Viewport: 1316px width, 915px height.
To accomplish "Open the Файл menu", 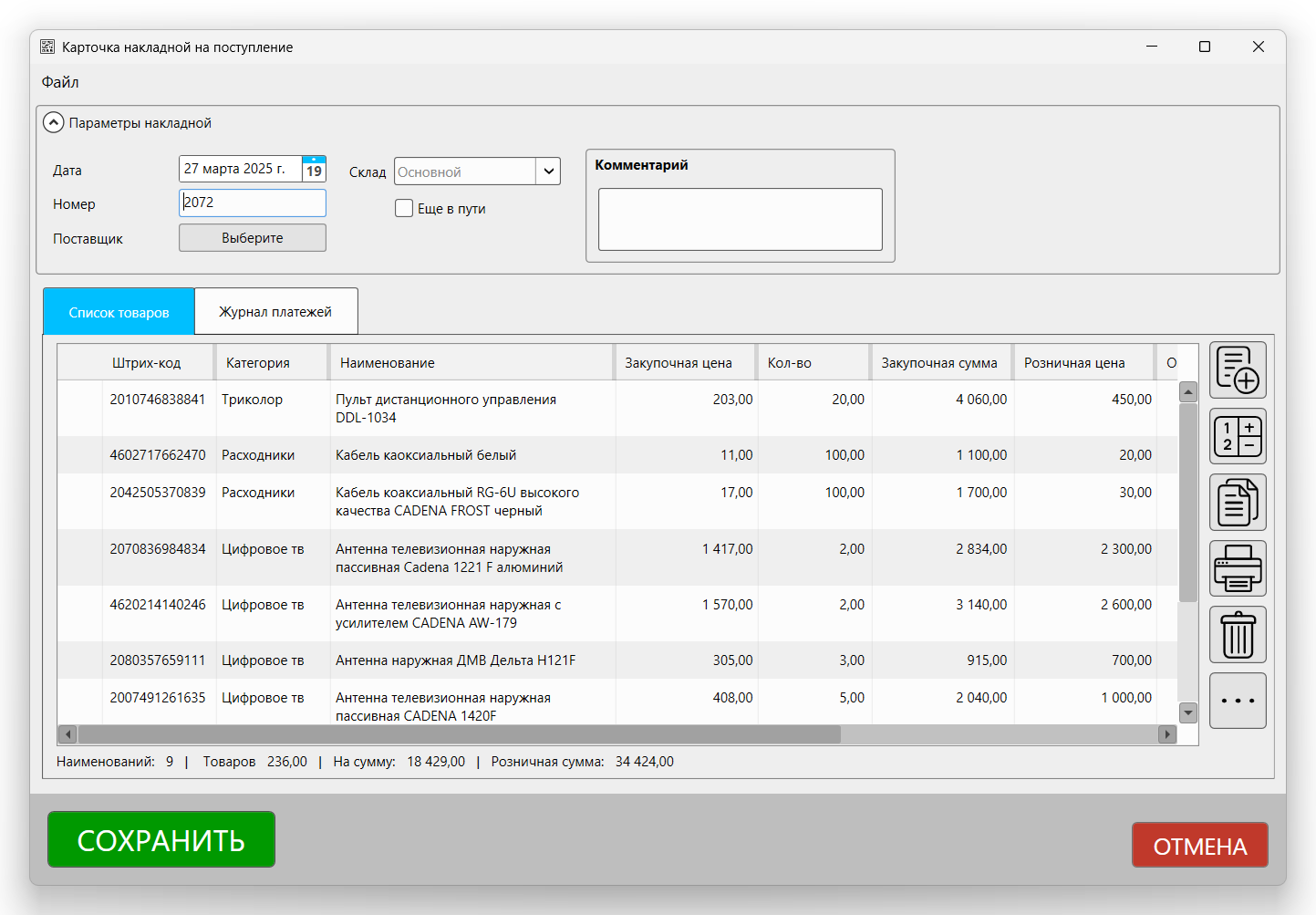I will click(60, 82).
